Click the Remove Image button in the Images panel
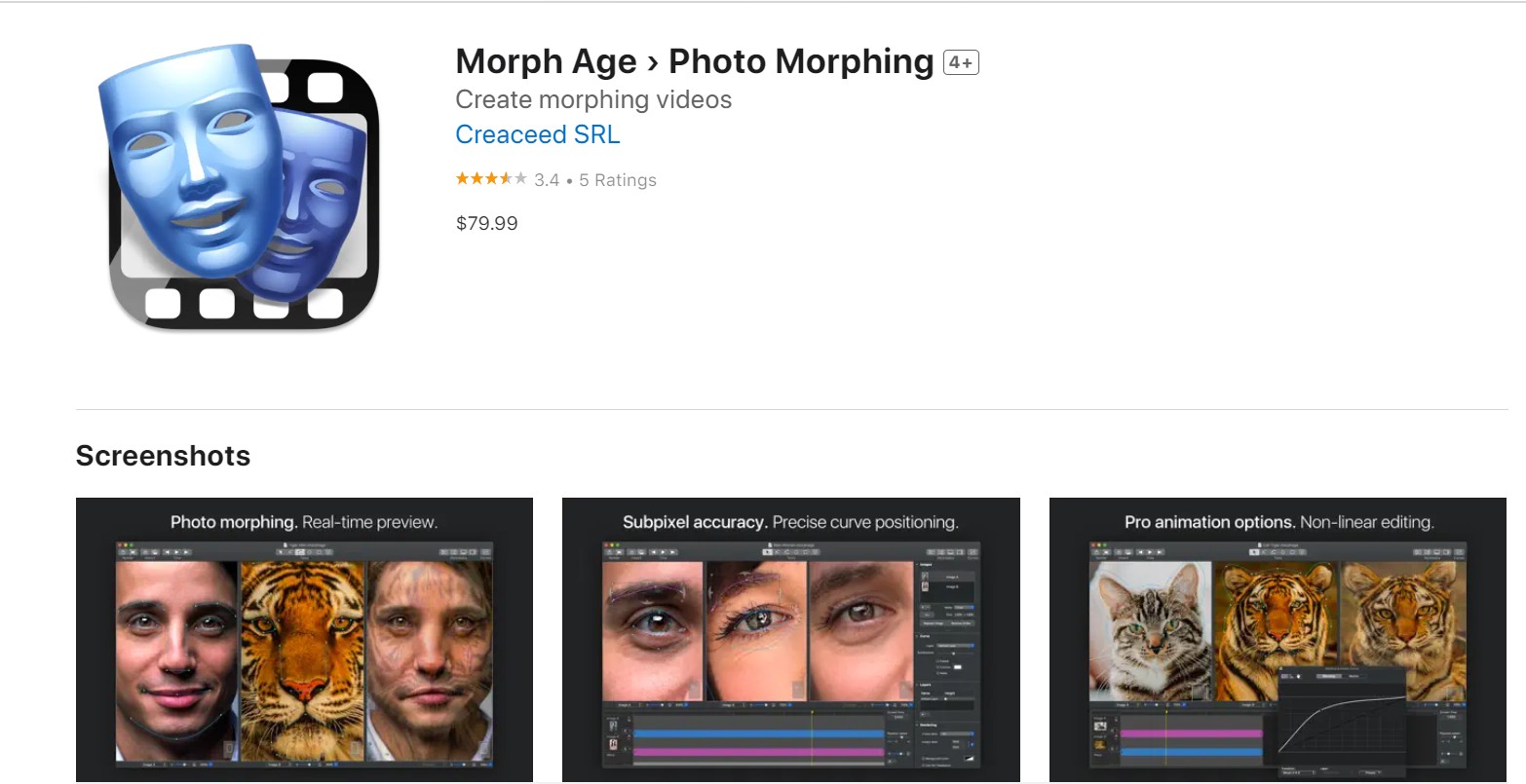Screen dimensions: 1526x784 click(932, 623)
